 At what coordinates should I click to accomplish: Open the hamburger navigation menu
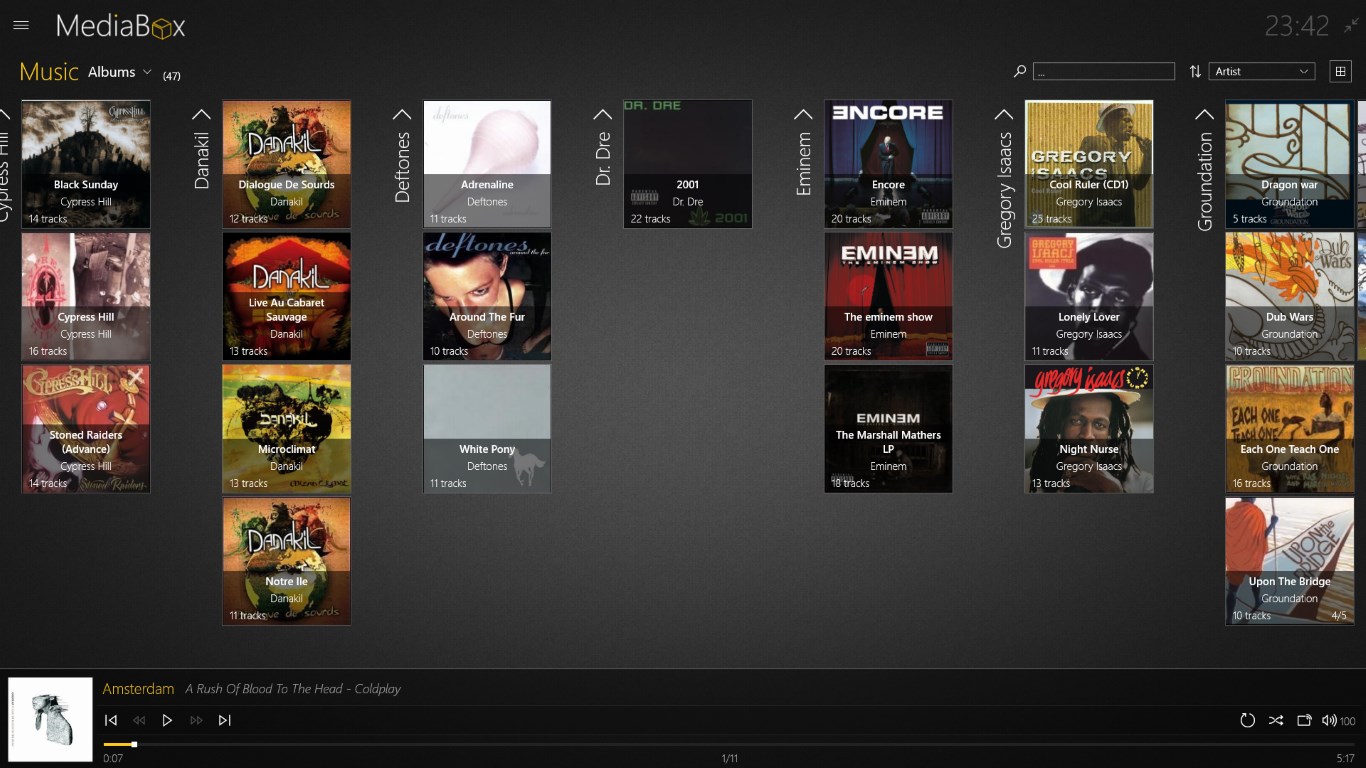[x=21, y=26]
